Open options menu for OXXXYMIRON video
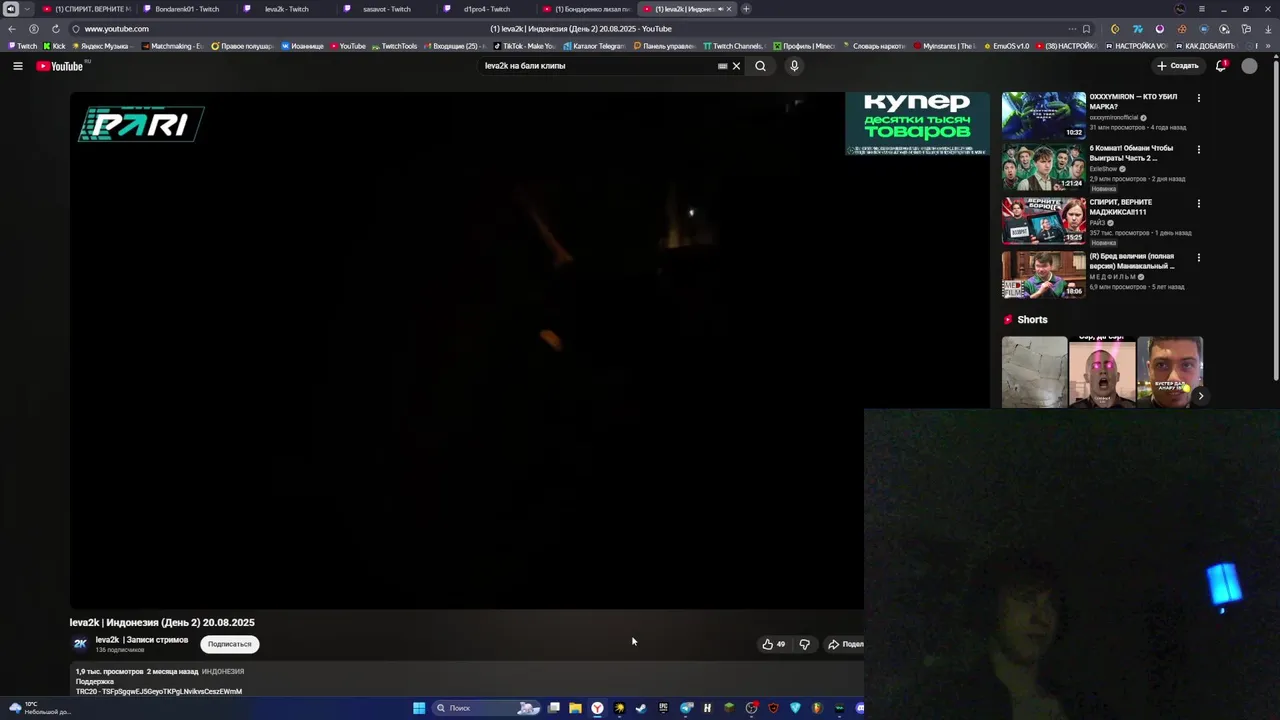The width and height of the screenshot is (1280, 720). tap(1199, 98)
